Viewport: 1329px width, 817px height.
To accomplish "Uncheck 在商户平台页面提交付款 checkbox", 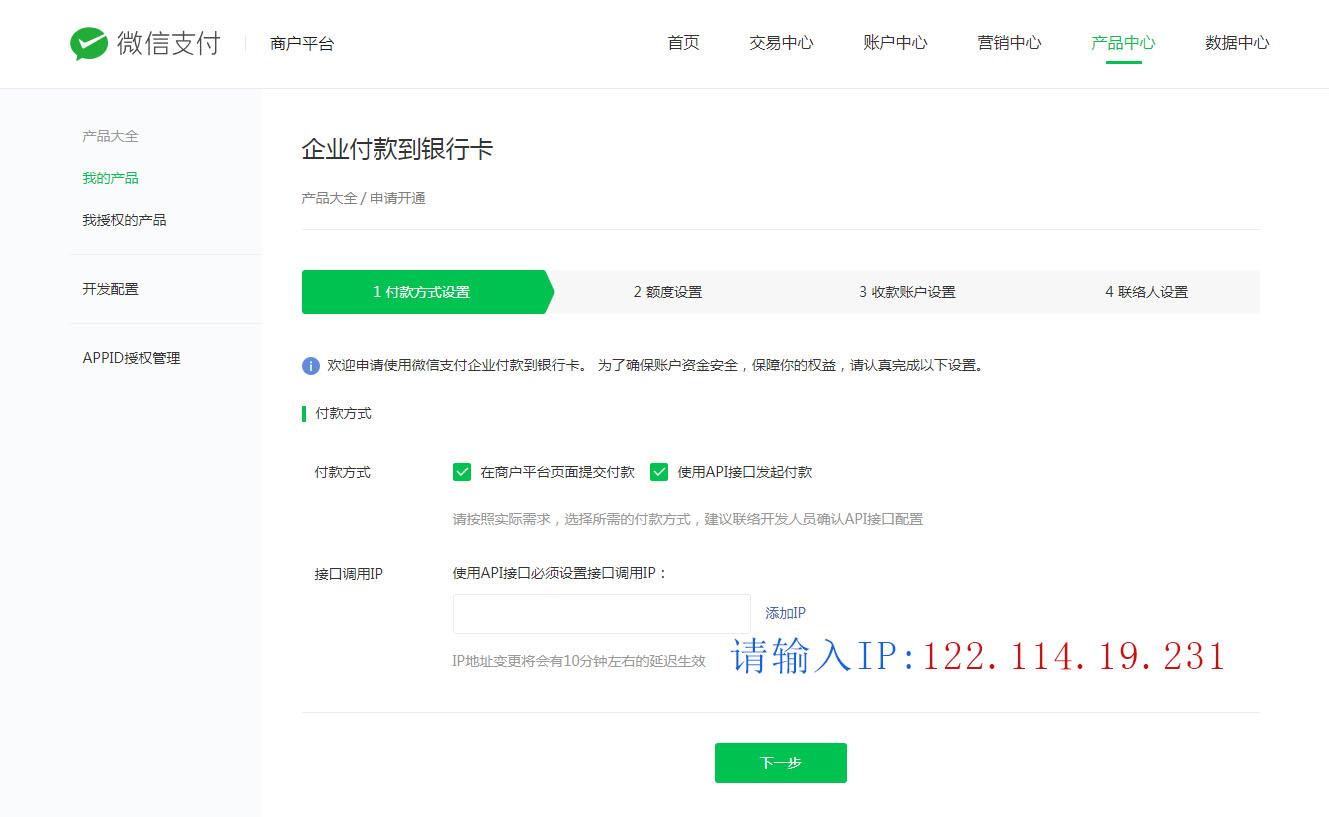I will [462, 472].
